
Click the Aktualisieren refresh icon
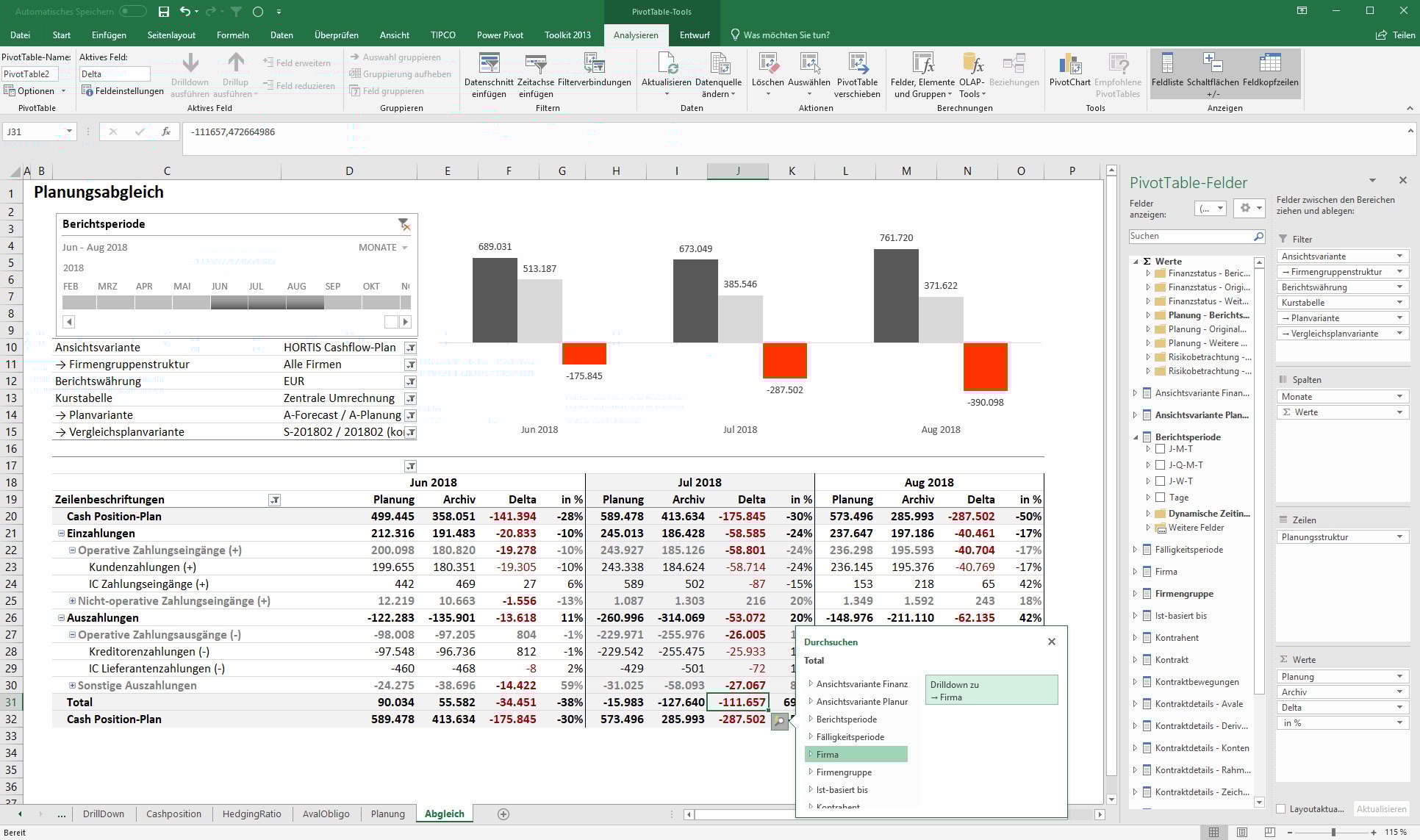coord(666,64)
